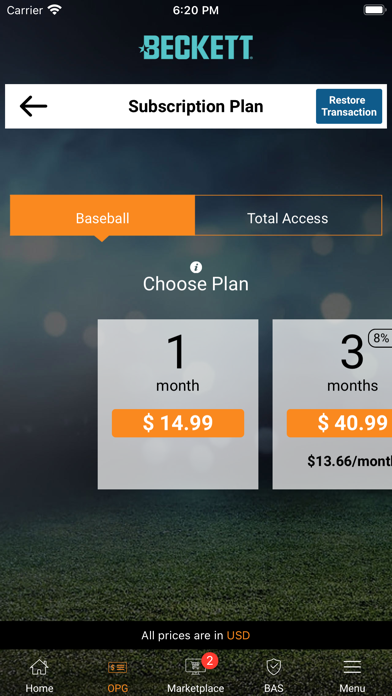Click the Restore Transaction button

pos(349,106)
